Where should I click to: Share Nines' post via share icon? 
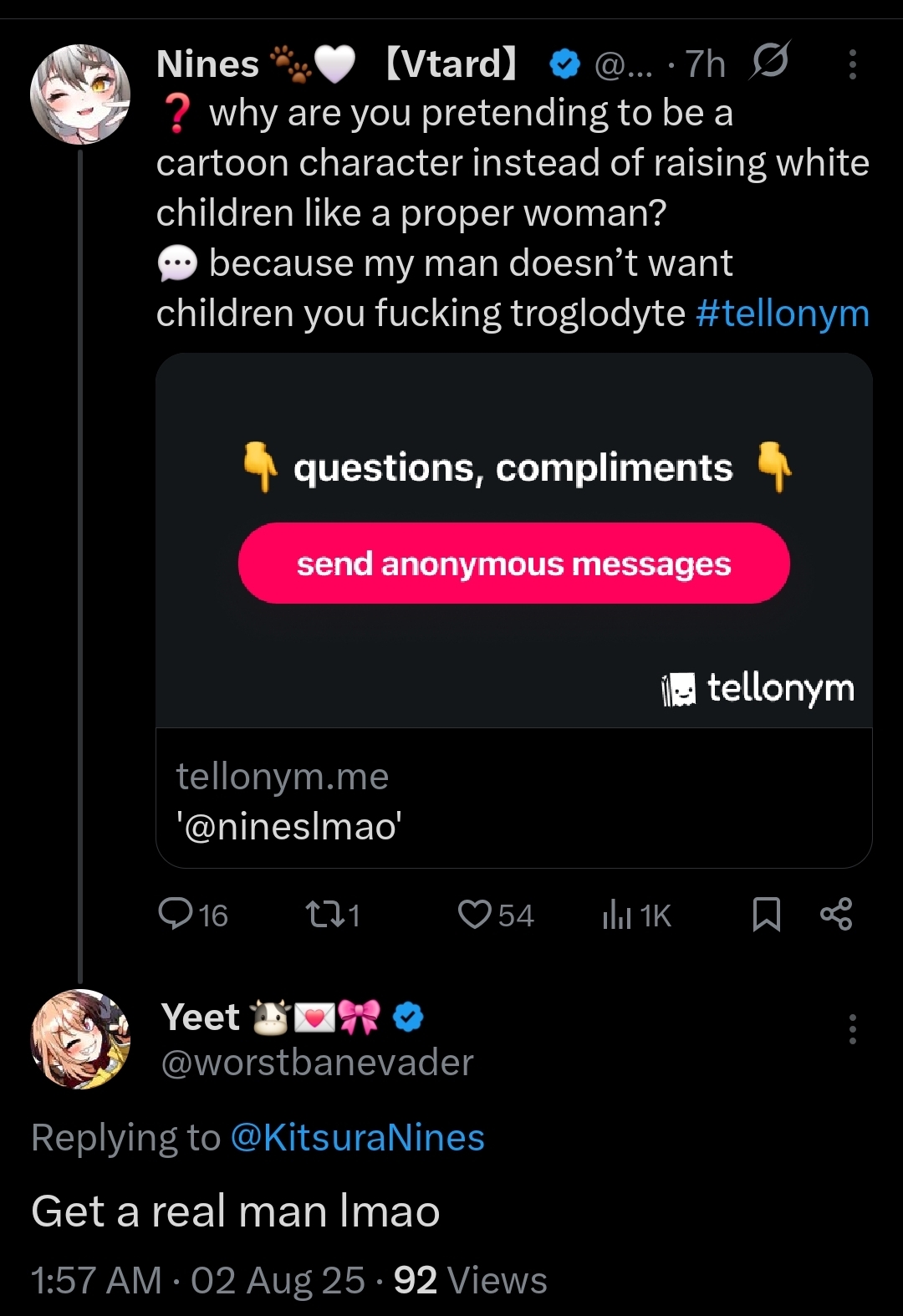(836, 914)
